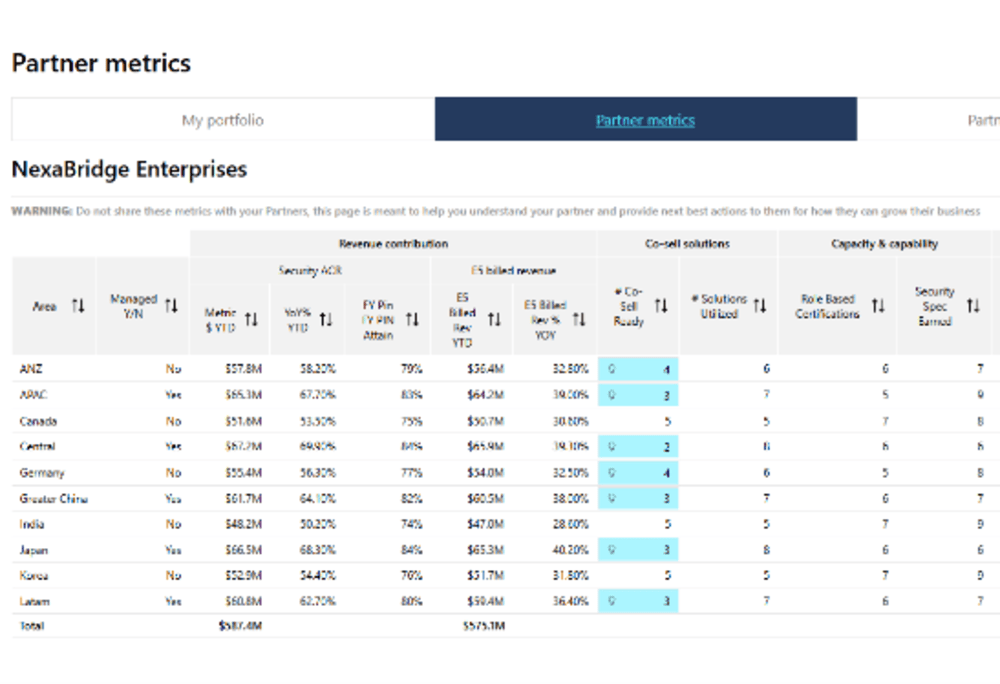The height and width of the screenshot is (684, 1000).
Task: Click the Total row label
Action: (x=32, y=625)
